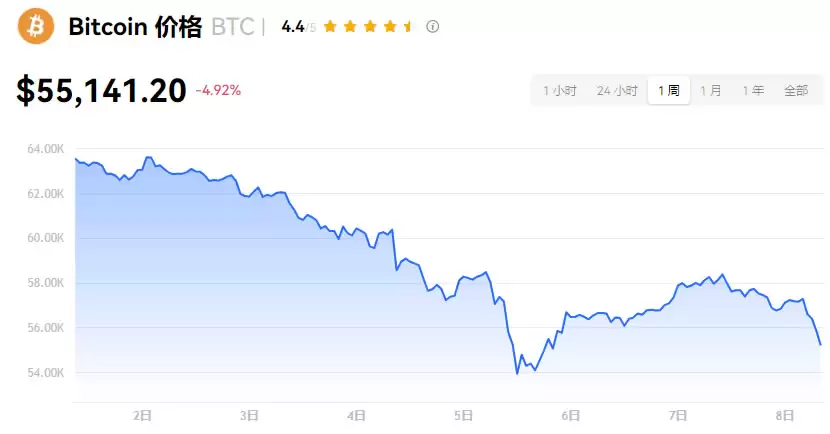
Task: Click the third rating star
Action: 369,27
